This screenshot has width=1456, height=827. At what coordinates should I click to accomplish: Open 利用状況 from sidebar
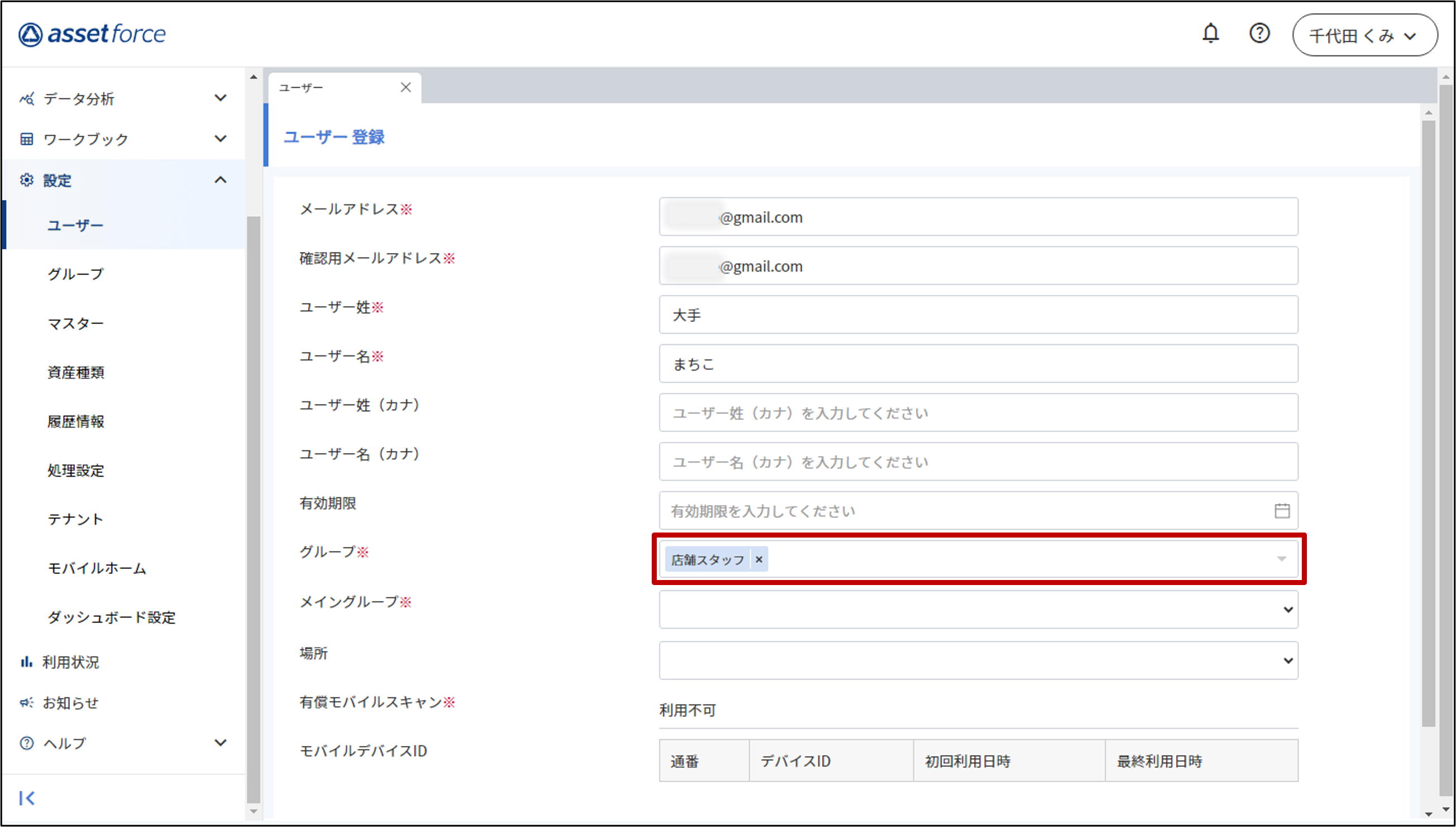click(x=70, y=662)
